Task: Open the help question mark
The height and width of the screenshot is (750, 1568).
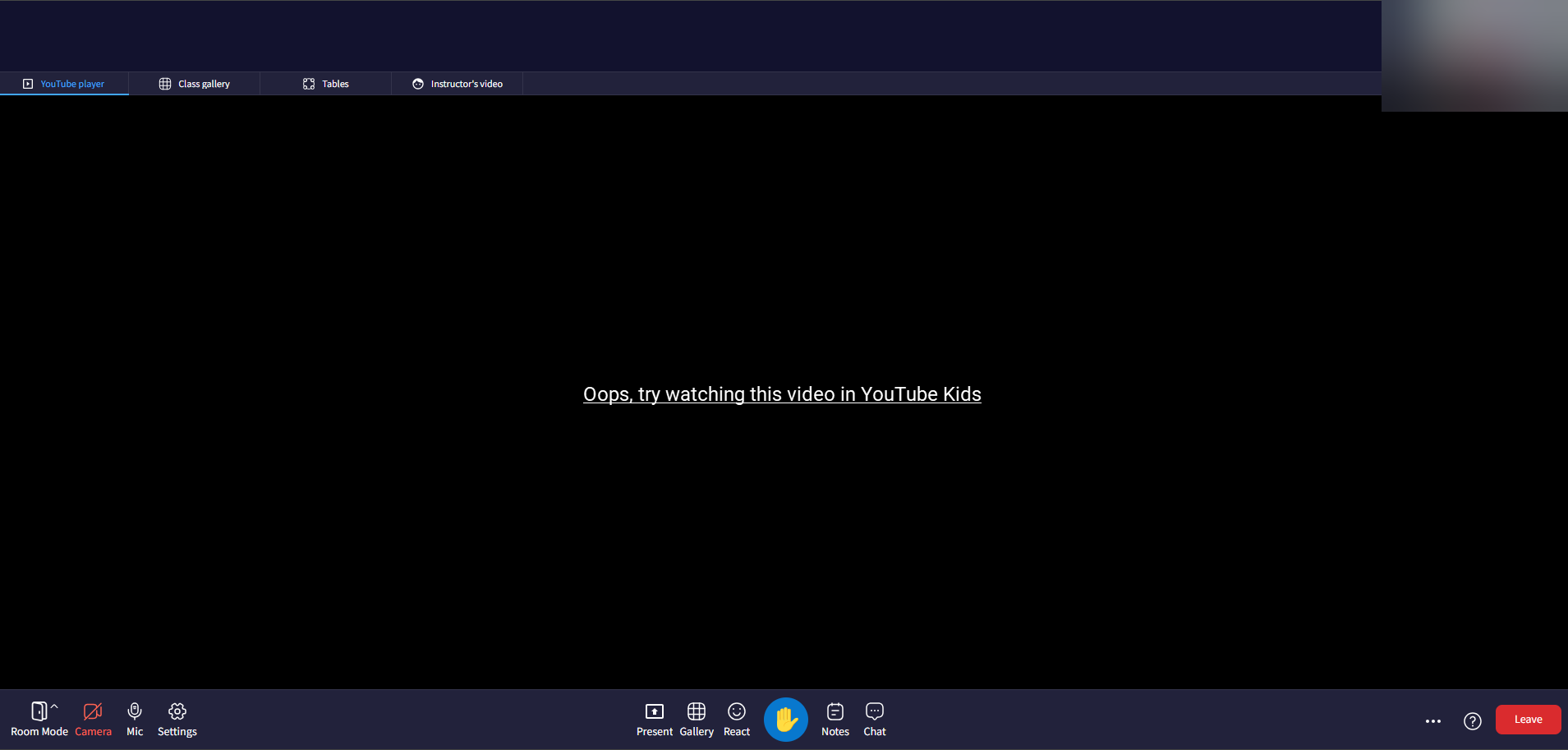Action: [x=1473, y=721]
